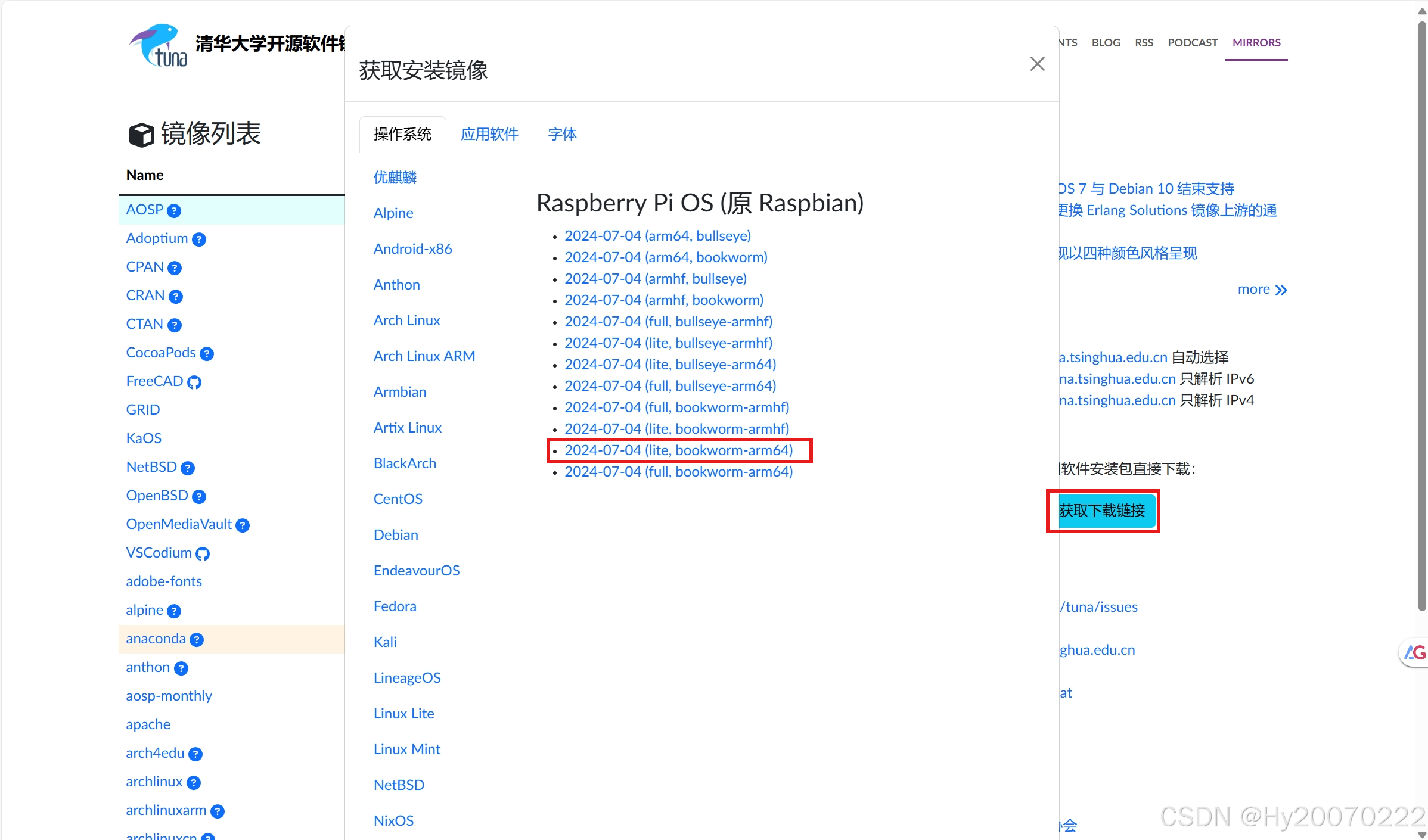This screenshot has height=840, width=1428.
Task: Close the 获取安装镜像 dialog
Action: [1038, 64]
